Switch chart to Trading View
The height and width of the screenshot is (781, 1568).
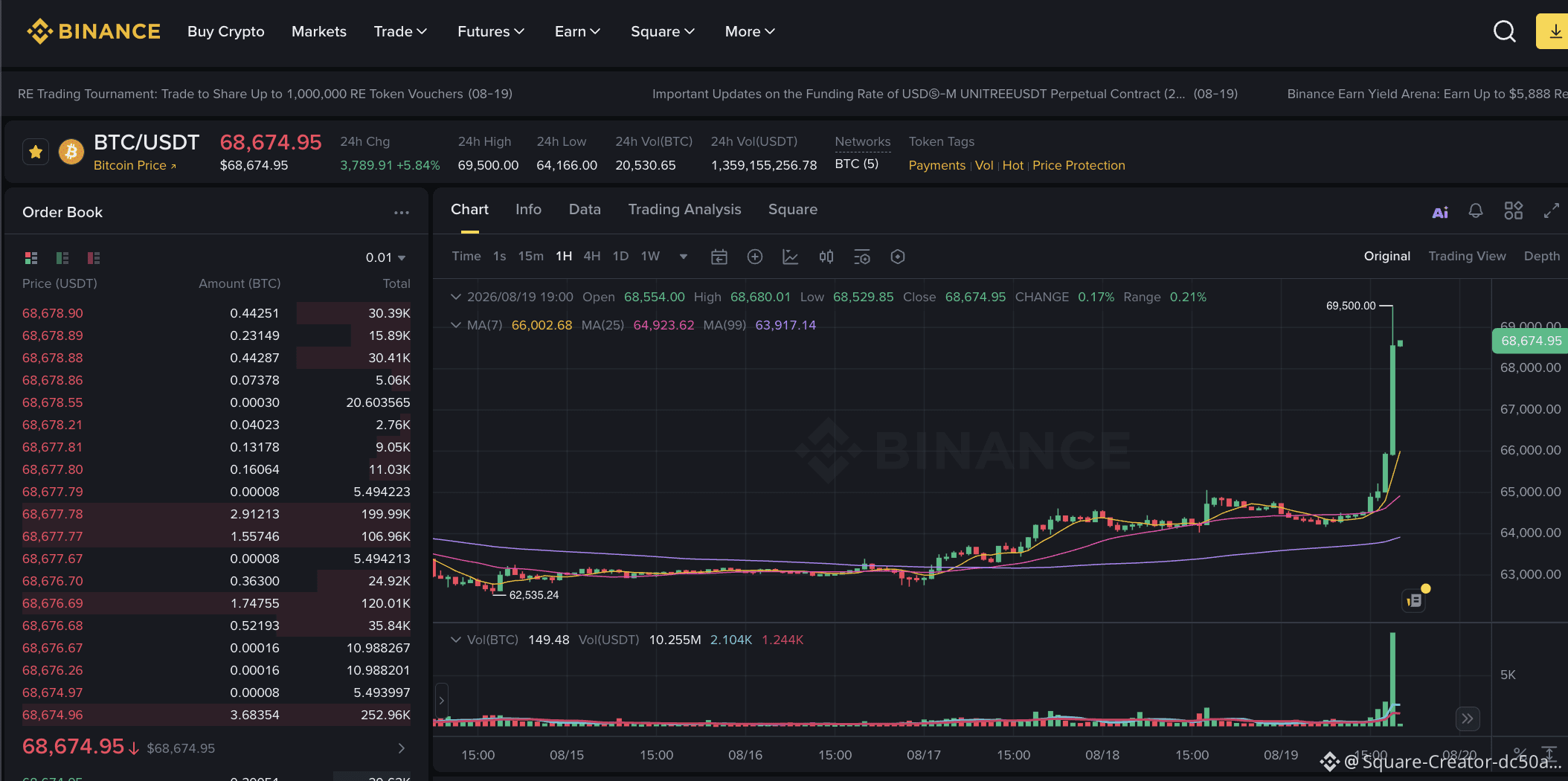click(1467, 256)
